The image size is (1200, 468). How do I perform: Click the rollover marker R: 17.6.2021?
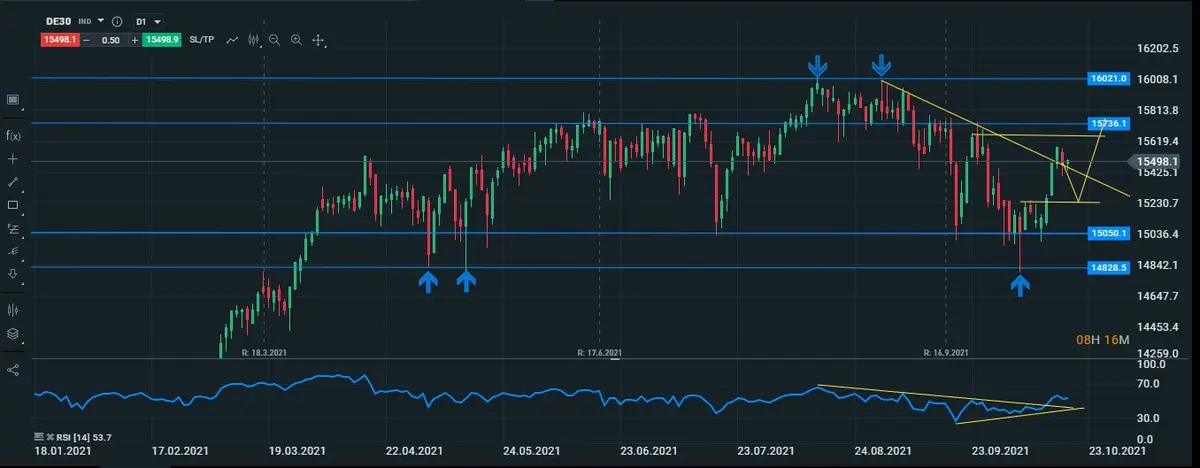tap(600, 352)
